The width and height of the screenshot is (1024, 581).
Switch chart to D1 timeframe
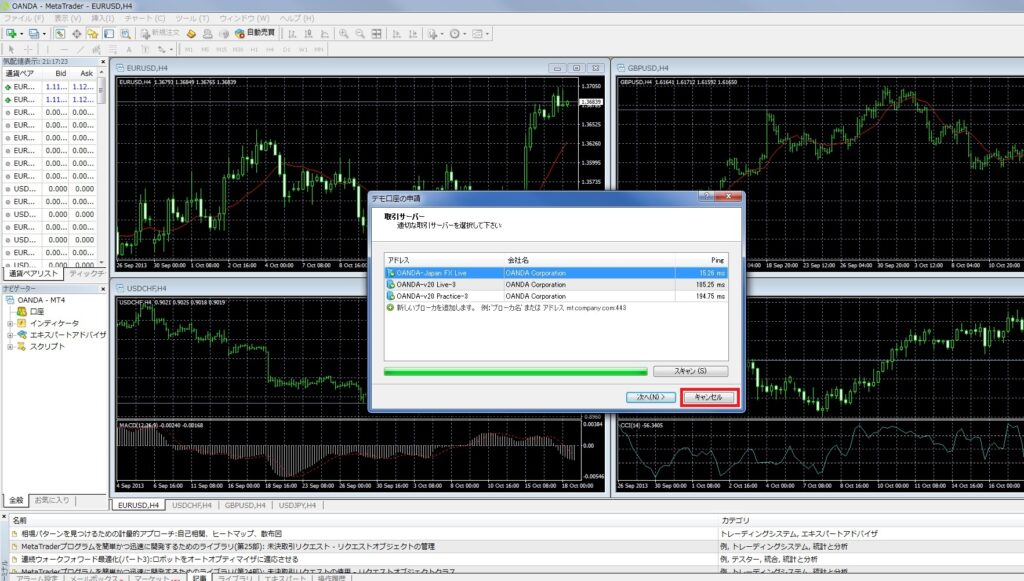click(x=287, y=50)
